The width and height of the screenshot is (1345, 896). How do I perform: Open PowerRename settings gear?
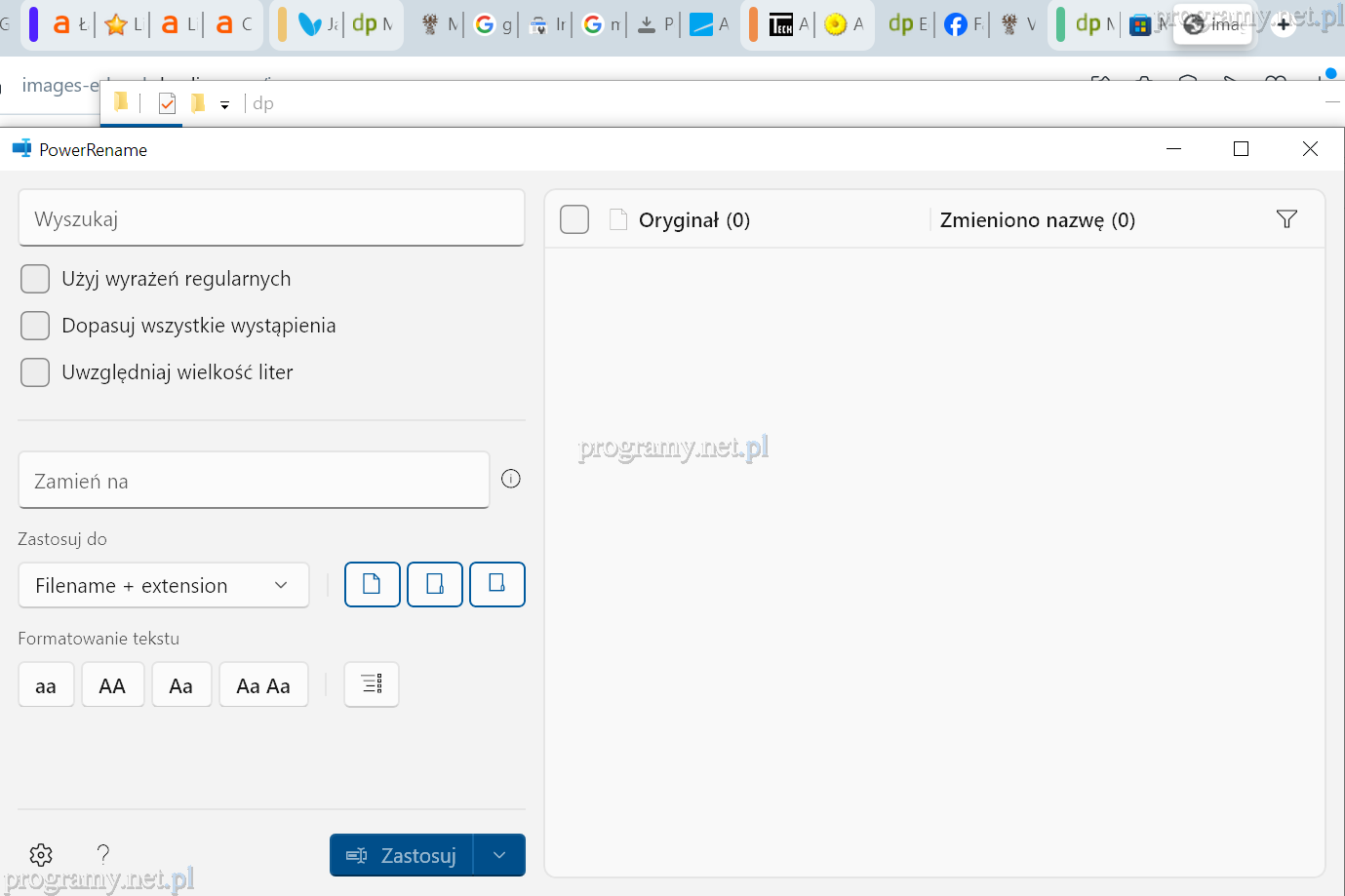coord(41,855)
